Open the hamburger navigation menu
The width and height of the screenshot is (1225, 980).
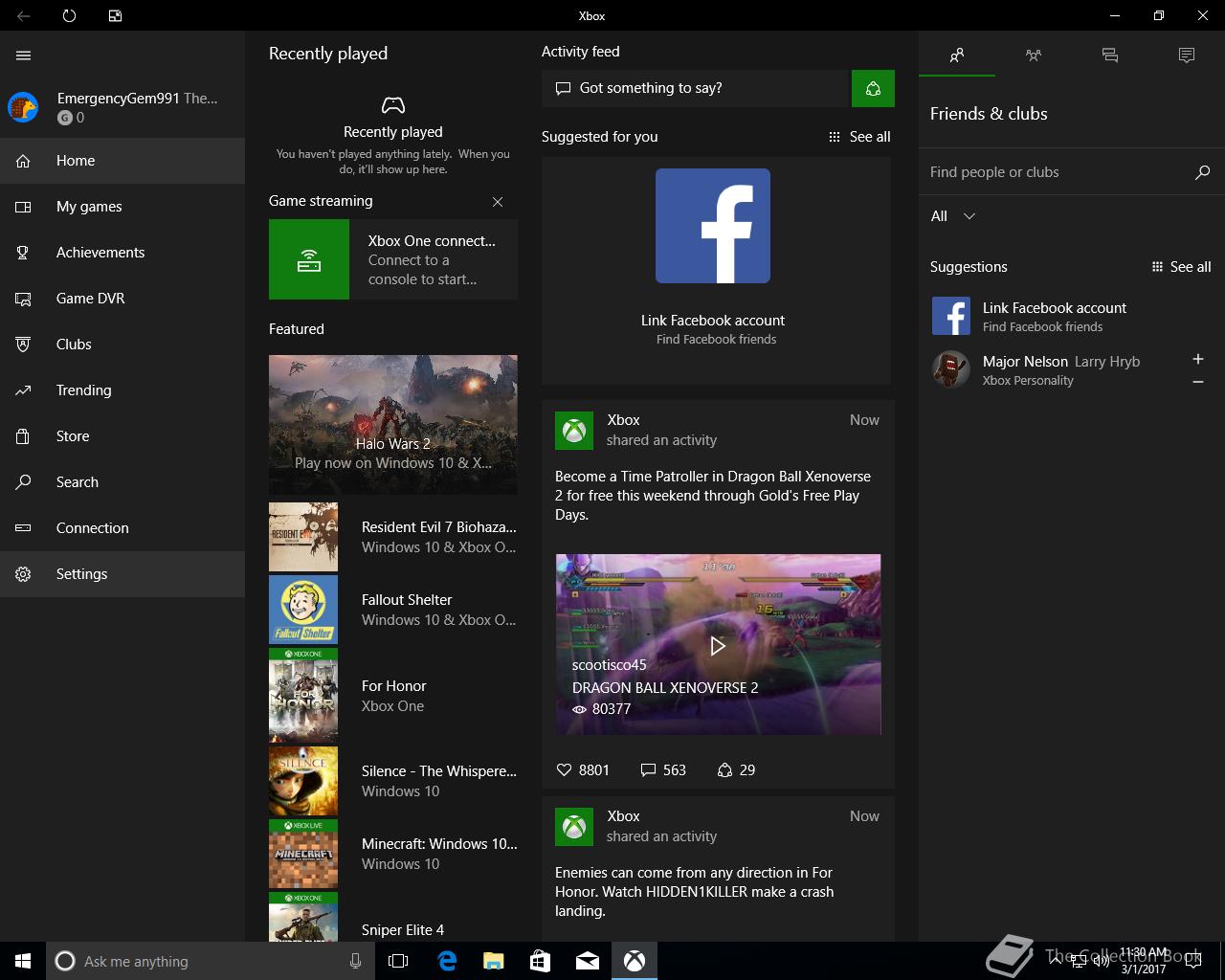click(24, 56)
